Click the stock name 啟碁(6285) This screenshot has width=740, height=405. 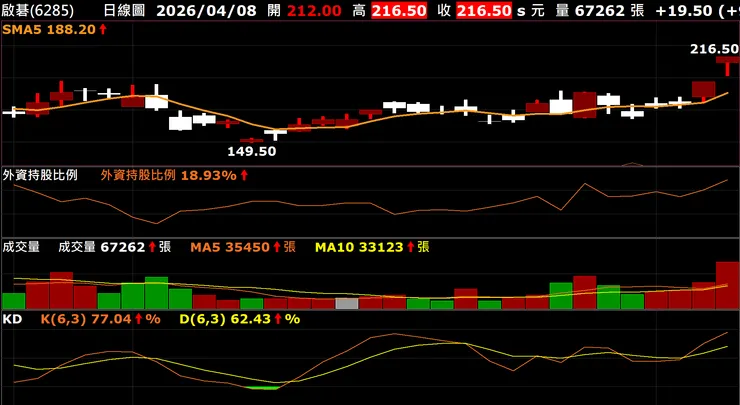pyautogui.click(x=38, y=10)
